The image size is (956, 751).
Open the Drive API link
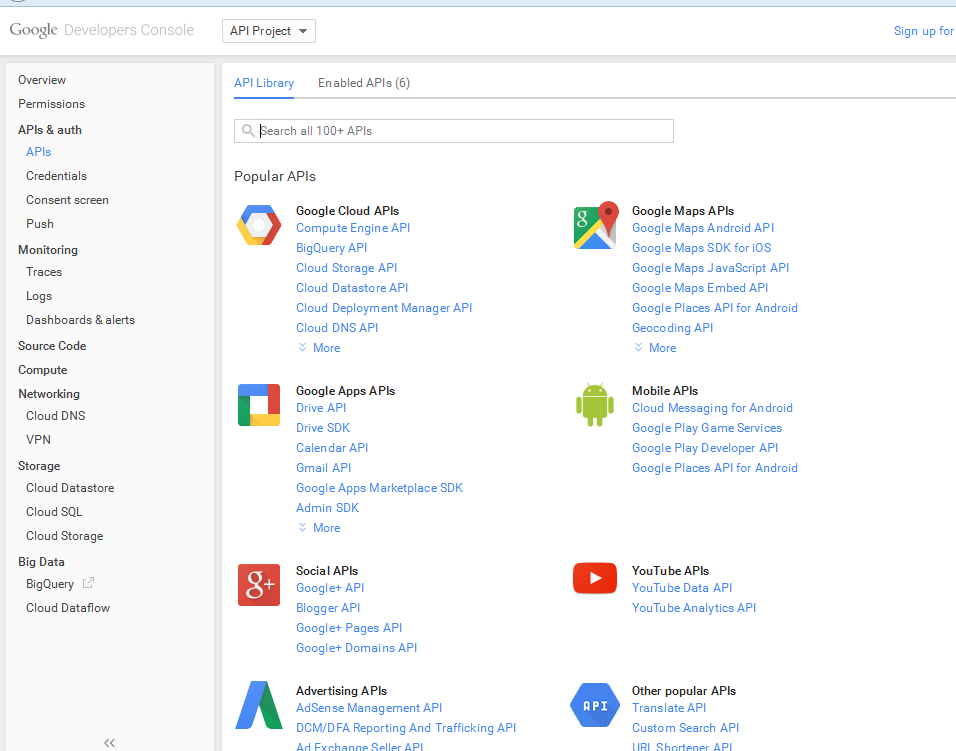click(321, 408)
